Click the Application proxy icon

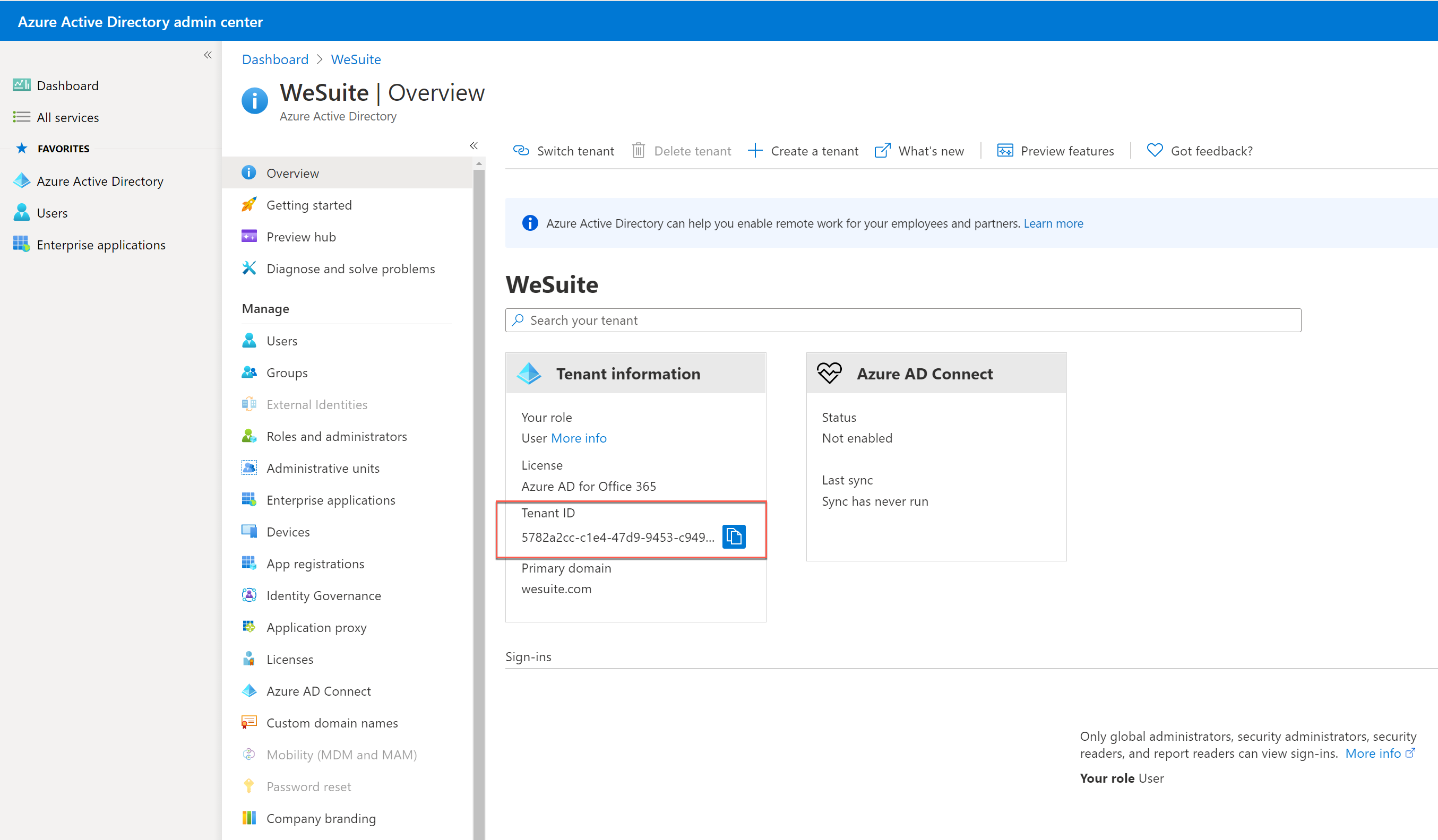click(249, 627)
